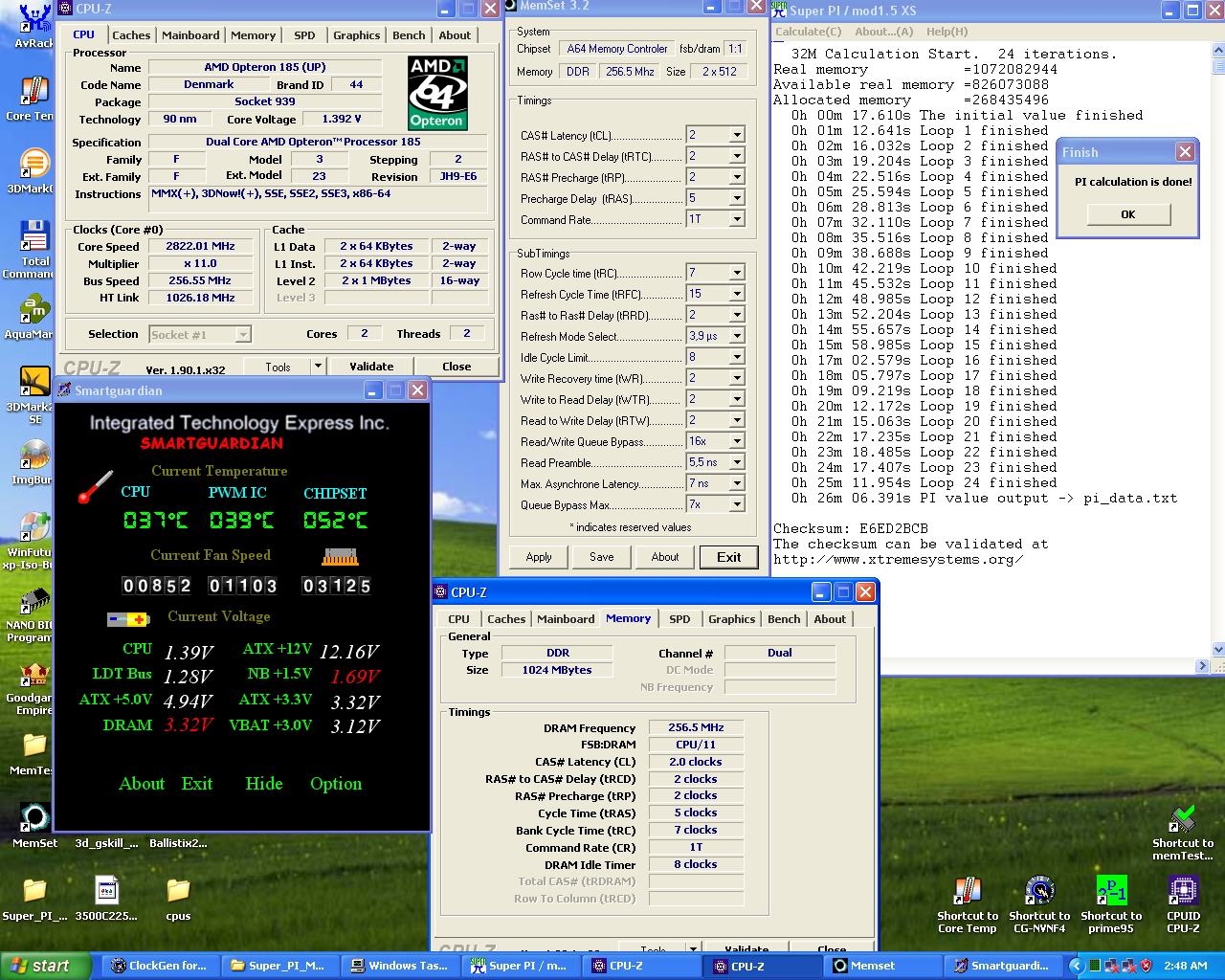Open the 3DMark SE desktop icon
The width and height of the screenshot is (1225, 980).
click(x=34, y=382)
